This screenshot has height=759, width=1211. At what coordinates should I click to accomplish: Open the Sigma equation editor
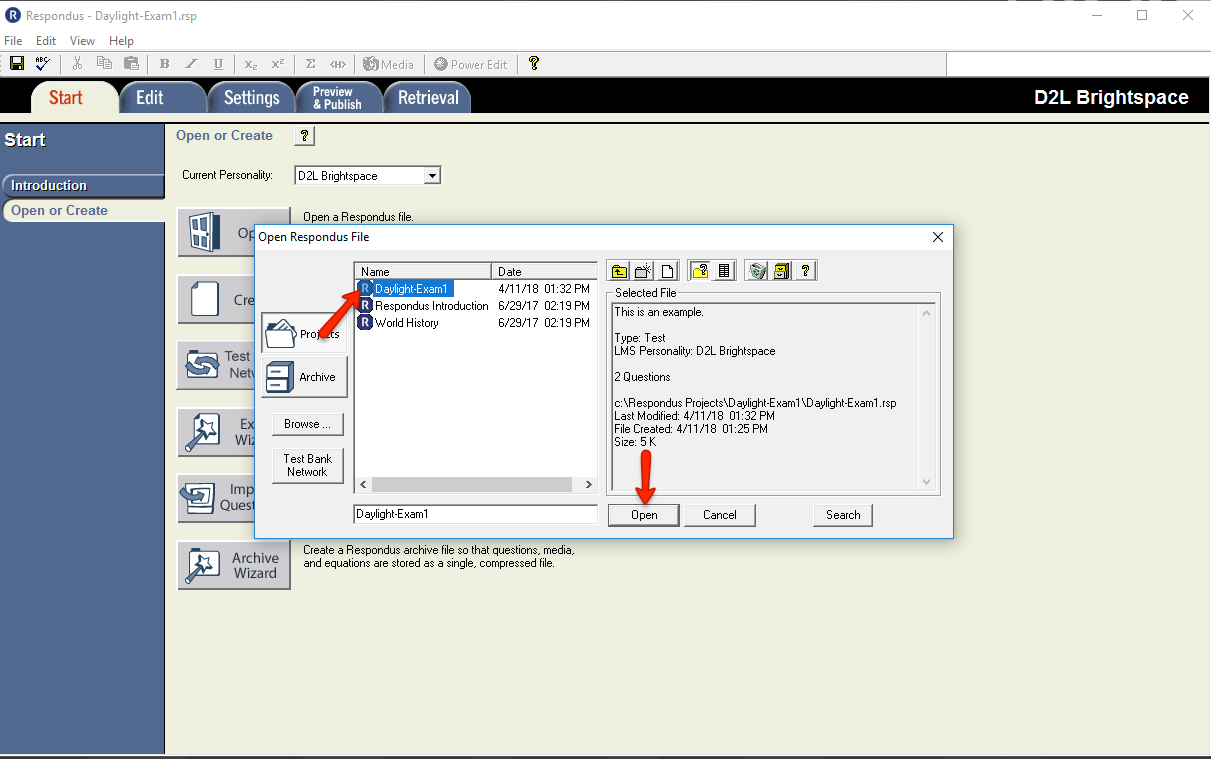pos(311,64)
